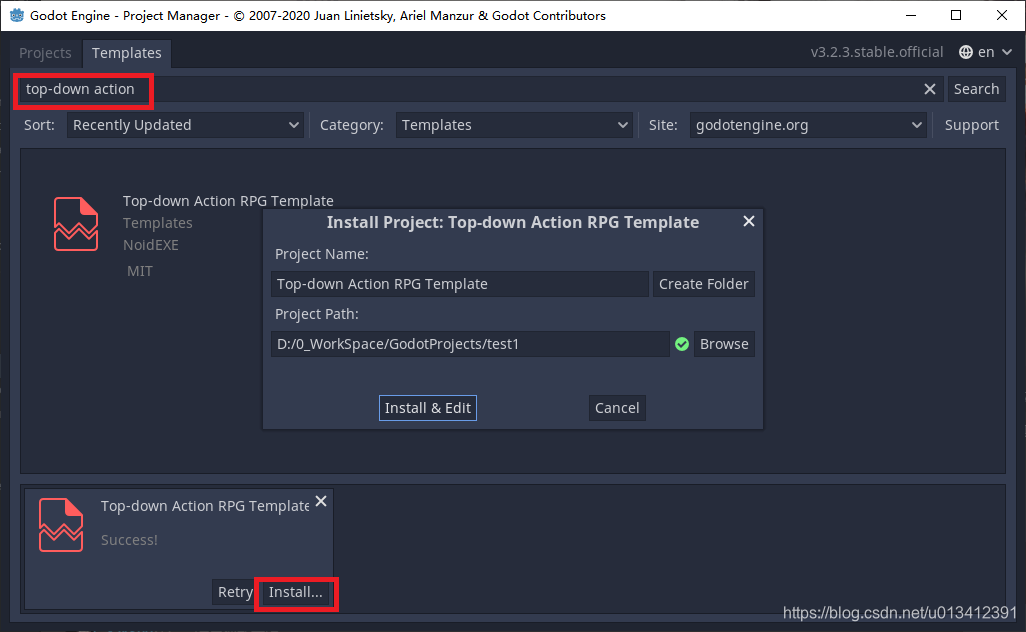The height and width of the screenshot is (632, 1026).
Task: Close the Install Project dialog
Action: click(x=749, y=221)
